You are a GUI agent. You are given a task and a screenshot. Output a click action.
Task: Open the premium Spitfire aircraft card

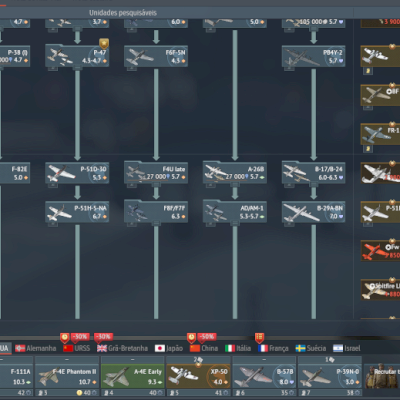(380, 289)
